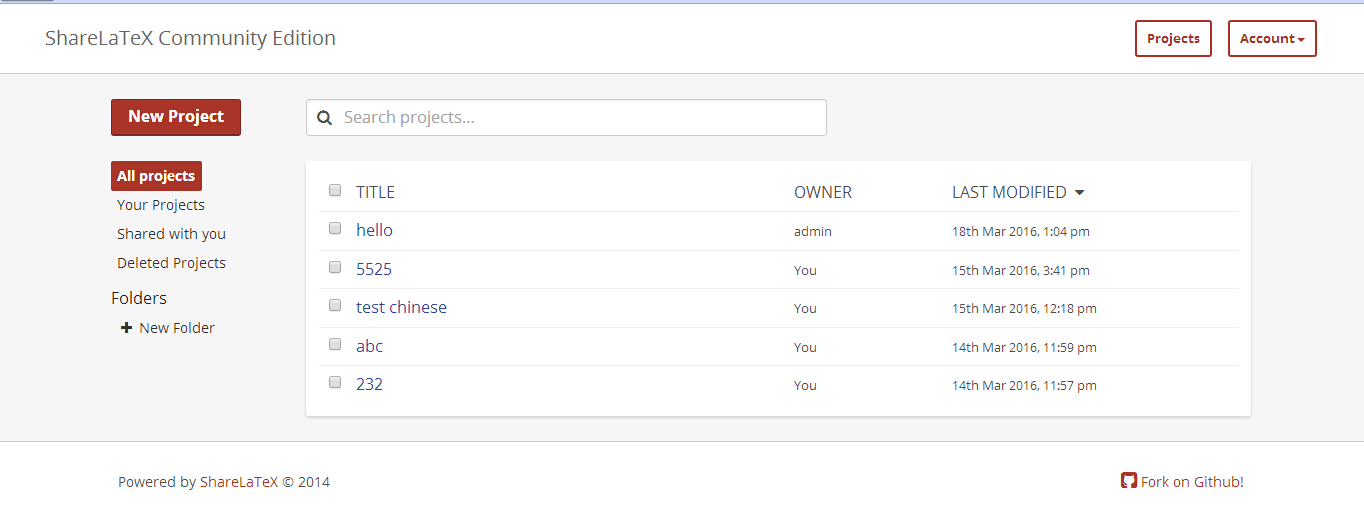Open the project named abc

pyautogui.click(x=369, y=346)
